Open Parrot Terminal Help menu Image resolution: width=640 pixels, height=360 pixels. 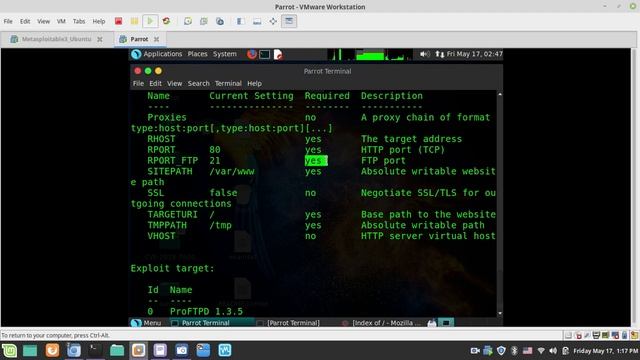click(x=254, y=83)
